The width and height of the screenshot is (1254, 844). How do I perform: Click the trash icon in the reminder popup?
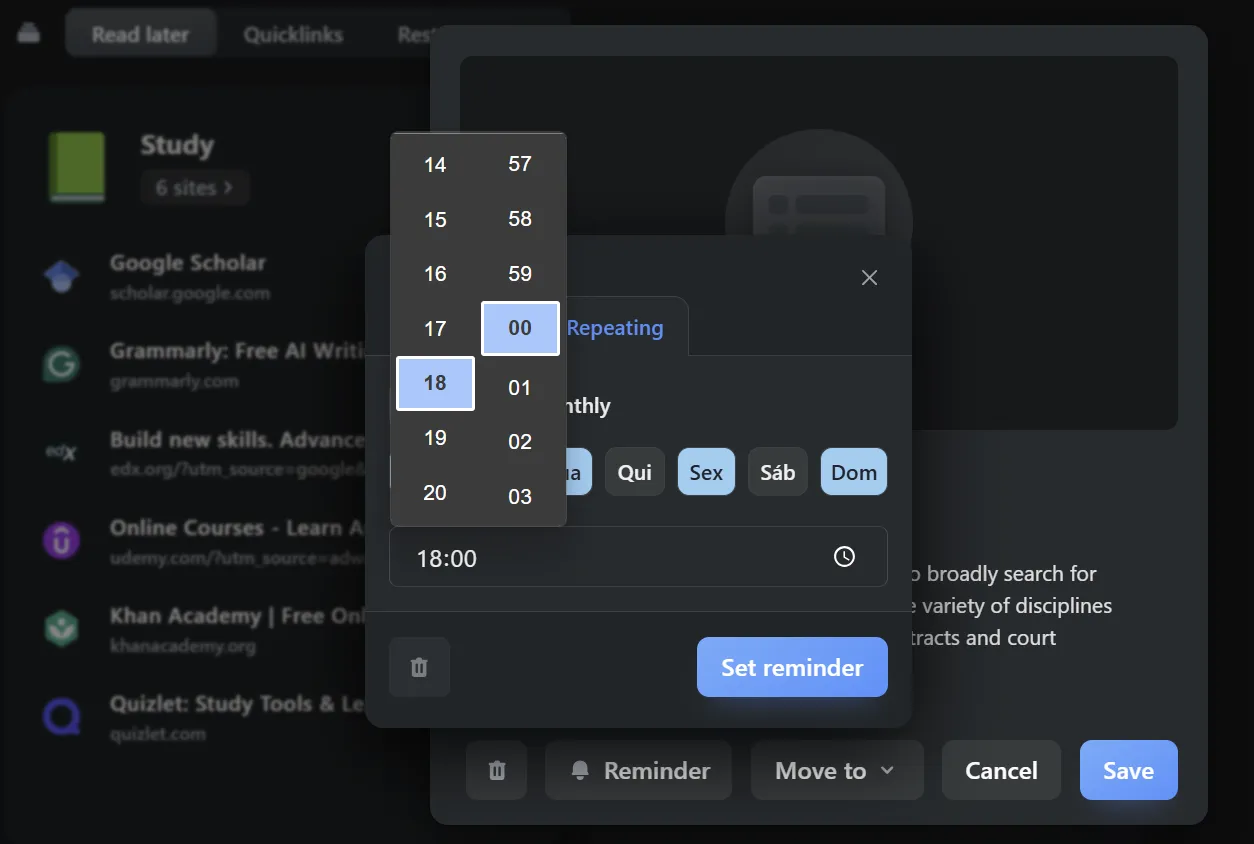tap(419, 667)
